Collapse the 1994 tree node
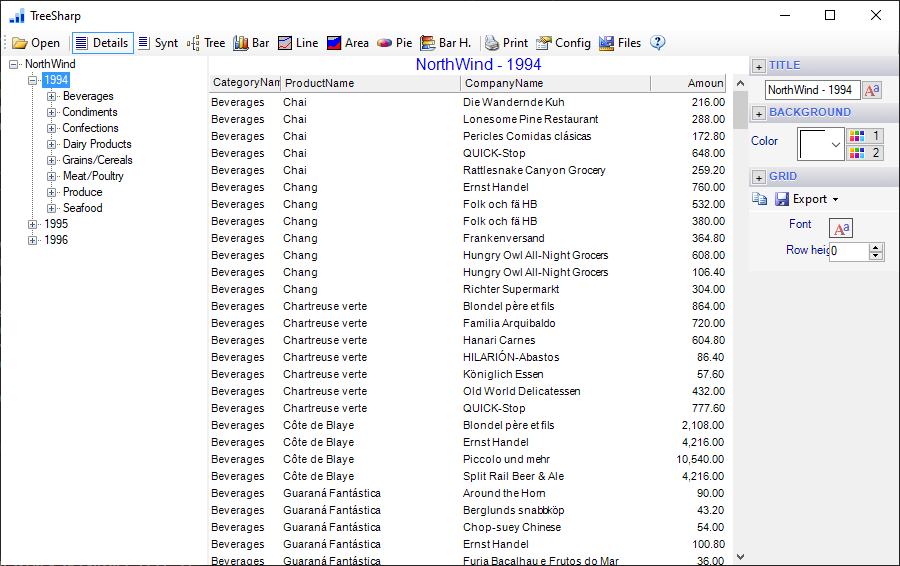 pyautogui.click(x=33, y=80)
